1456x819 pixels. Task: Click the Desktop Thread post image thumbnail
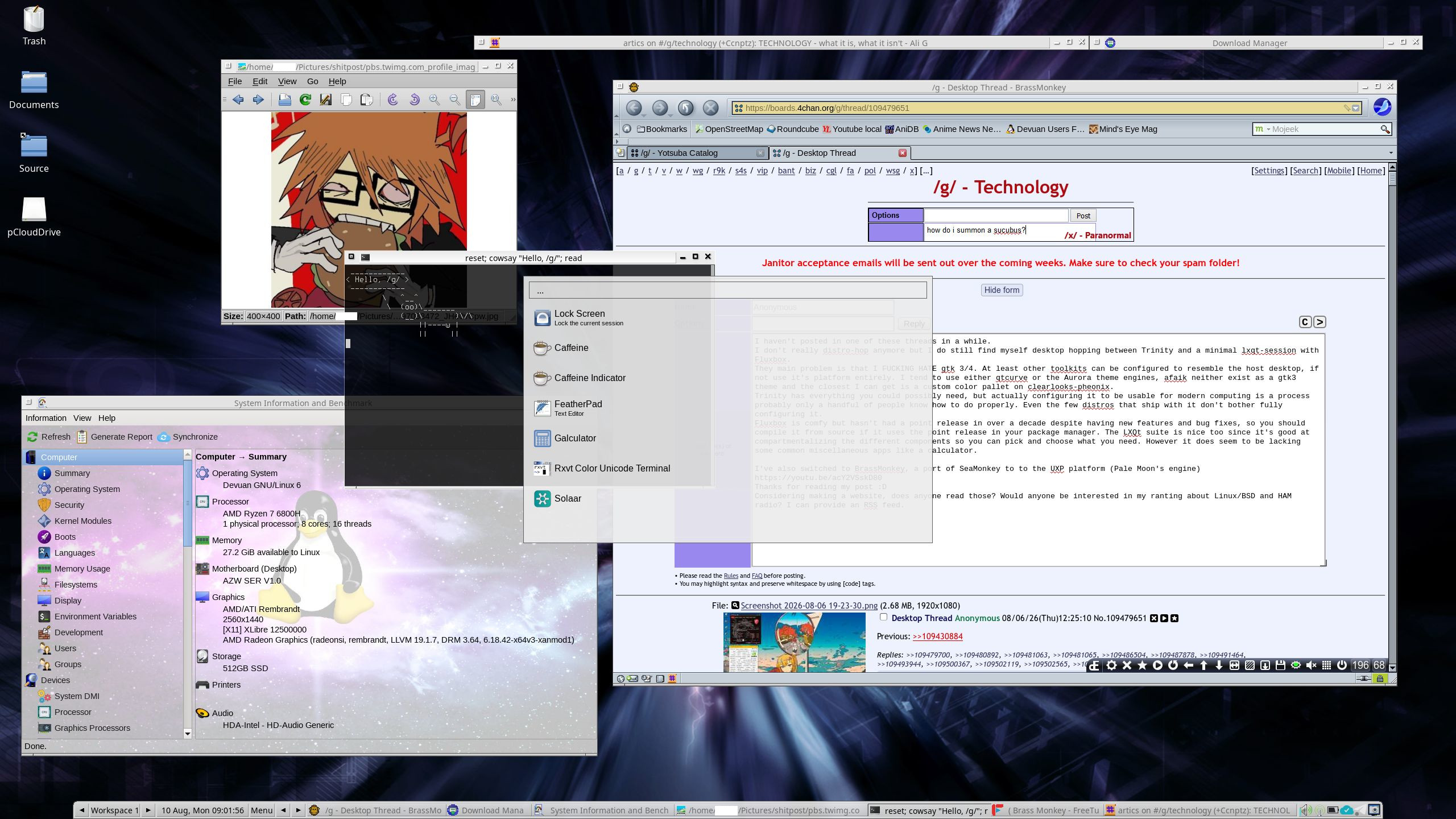click(x=794, y=642)
